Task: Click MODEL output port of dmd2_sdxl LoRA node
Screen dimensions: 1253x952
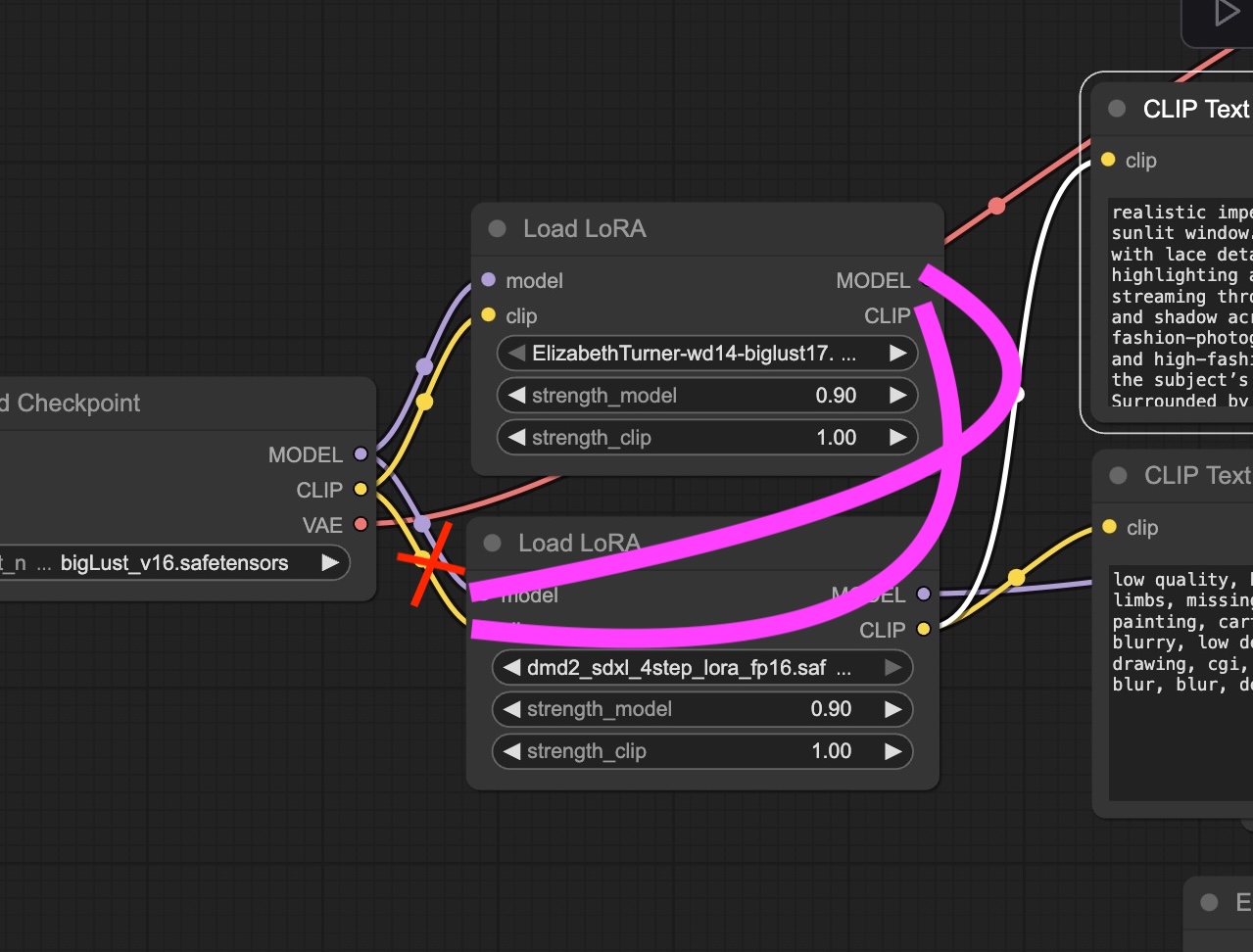Action: (x=923, y=595)
